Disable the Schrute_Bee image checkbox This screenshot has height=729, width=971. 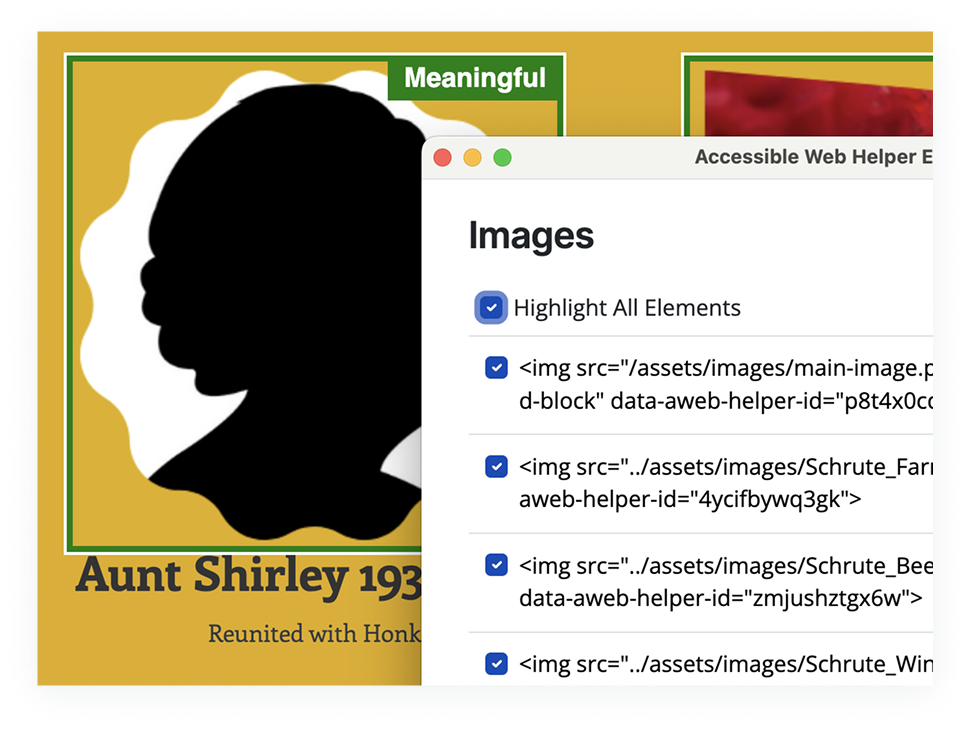[496, 565]
